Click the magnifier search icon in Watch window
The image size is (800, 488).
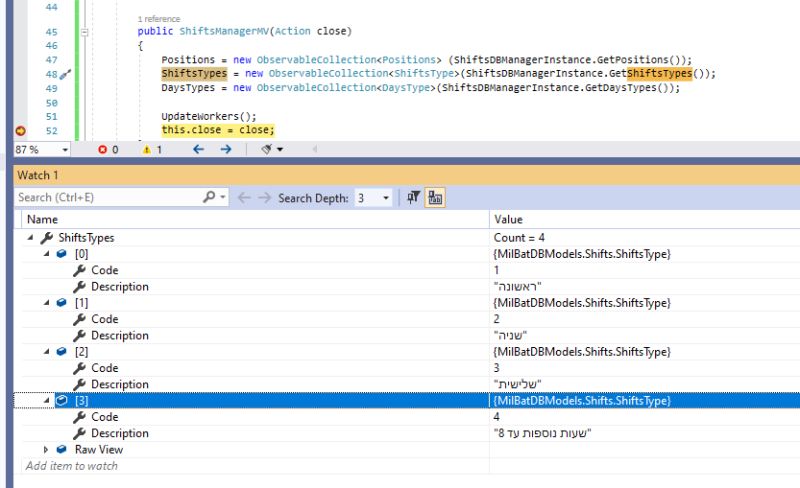(209, 197)
